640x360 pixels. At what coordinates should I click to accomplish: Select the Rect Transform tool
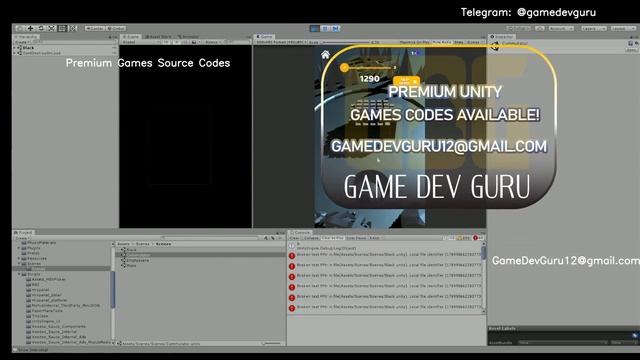[62, 28]
